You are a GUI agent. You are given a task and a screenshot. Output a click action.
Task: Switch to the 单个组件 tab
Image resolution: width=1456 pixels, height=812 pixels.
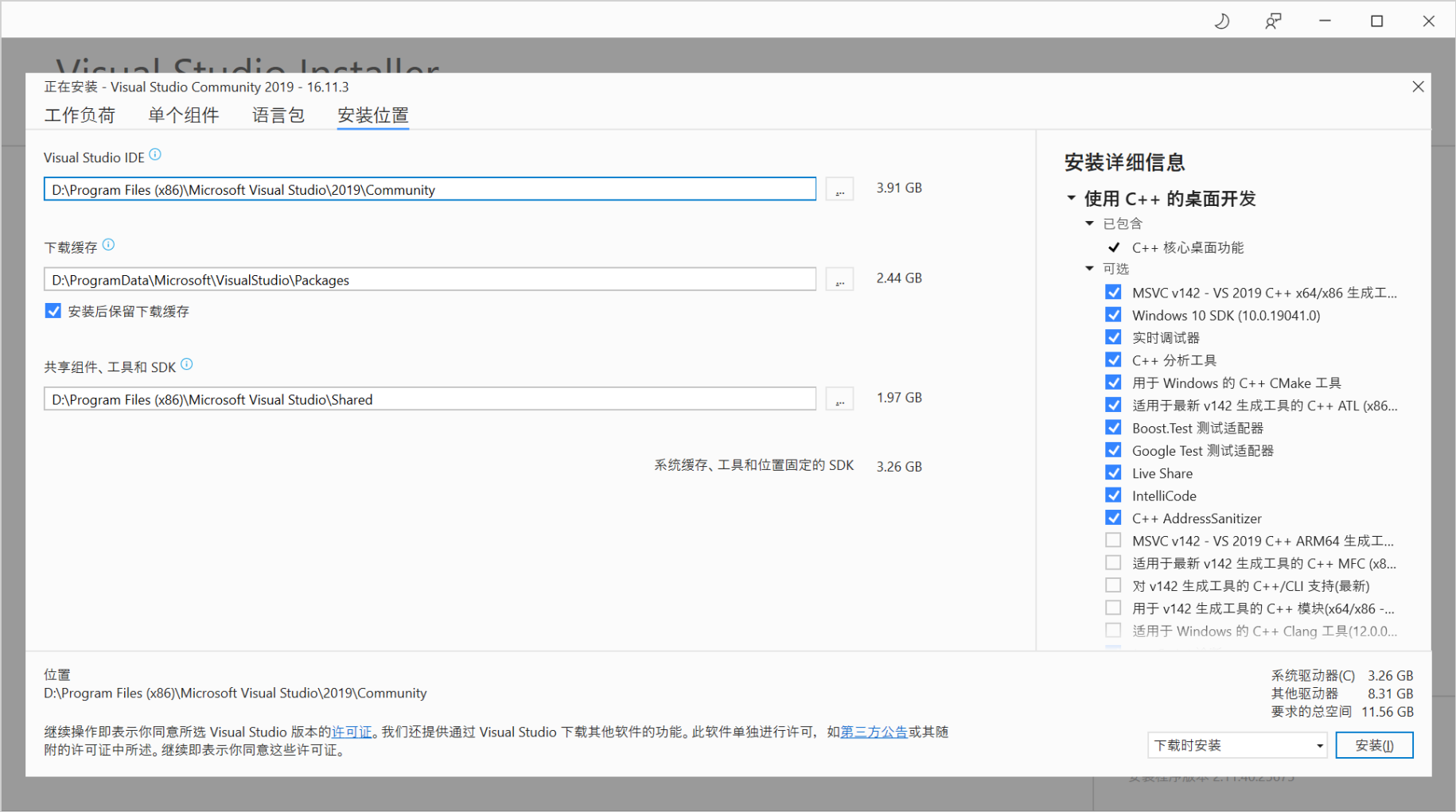point(184,115)
